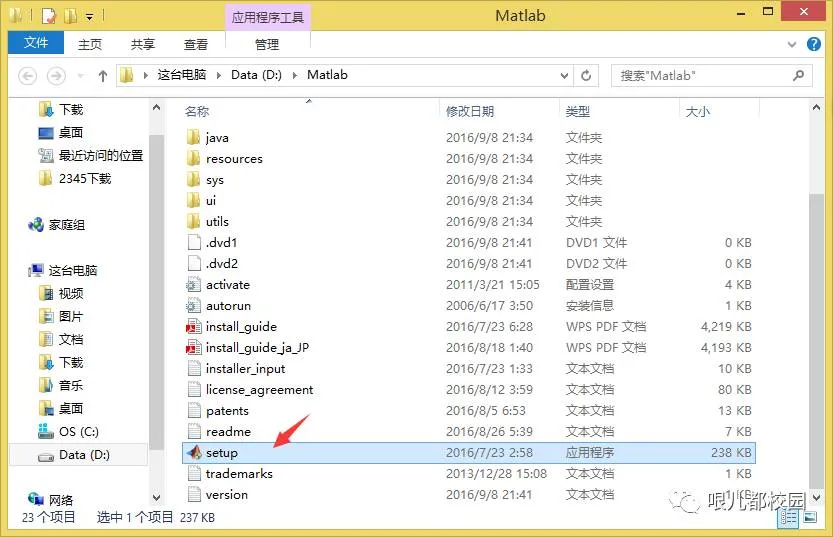Select the java folder icon
Image resolution: width=833 pixels, height=537 pixels.
coord(194,138)
